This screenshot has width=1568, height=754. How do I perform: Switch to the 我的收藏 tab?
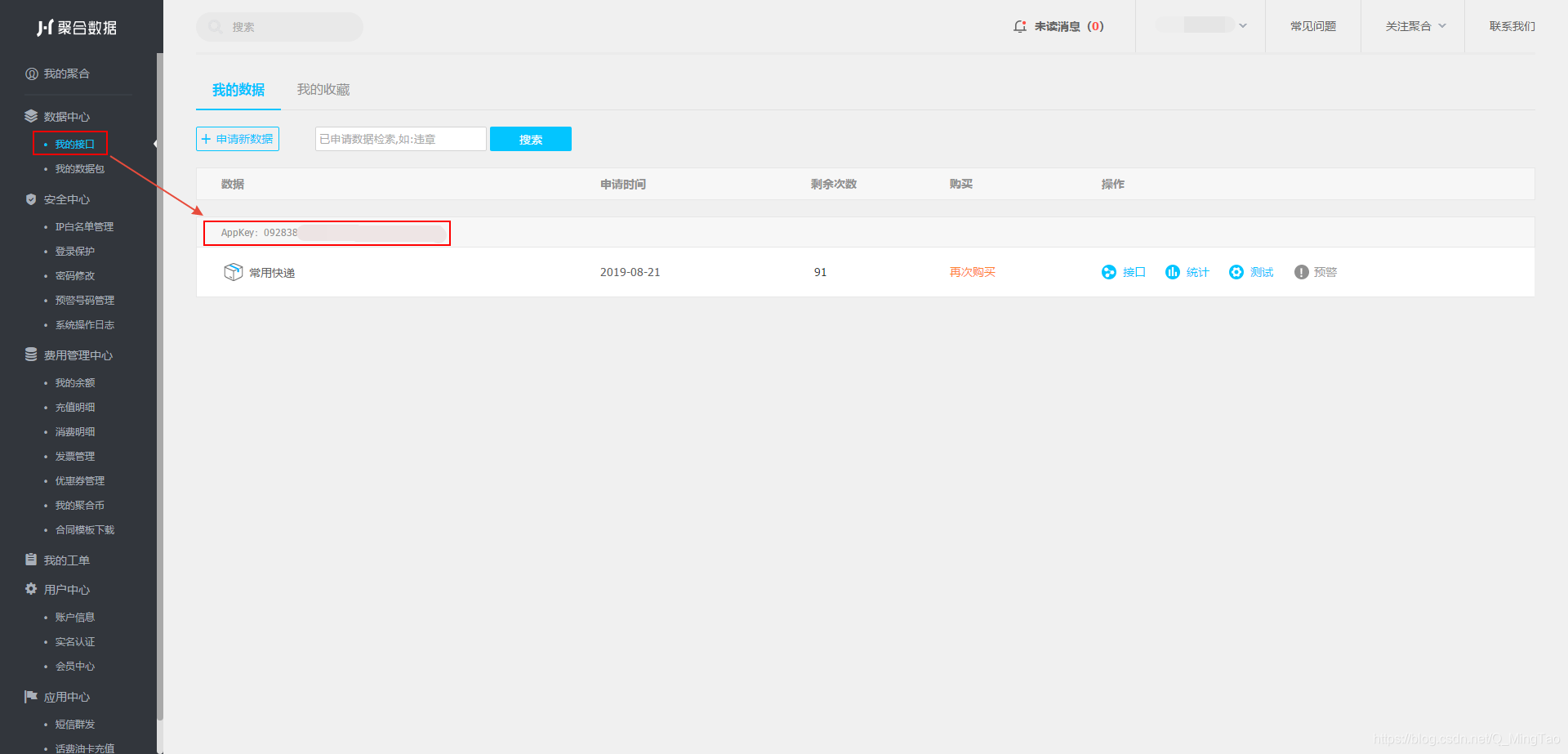(x=323, y=90)
